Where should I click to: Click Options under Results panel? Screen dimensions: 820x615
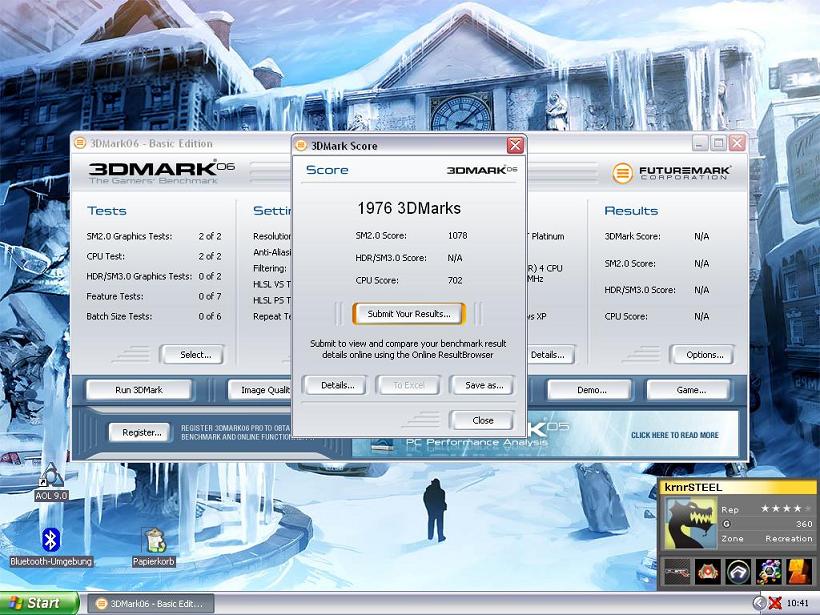[704, 355]
